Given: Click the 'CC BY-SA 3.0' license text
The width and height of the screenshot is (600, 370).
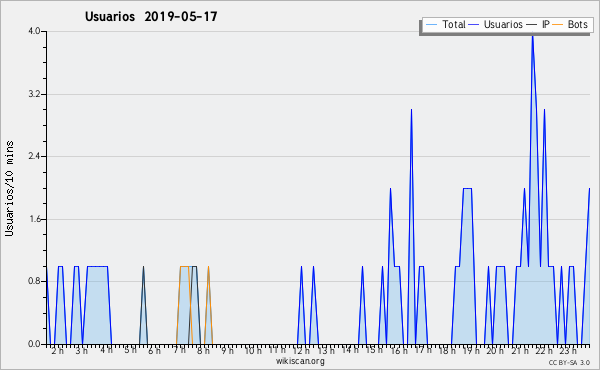Looking at the screenshot, I should click(569, 362).
